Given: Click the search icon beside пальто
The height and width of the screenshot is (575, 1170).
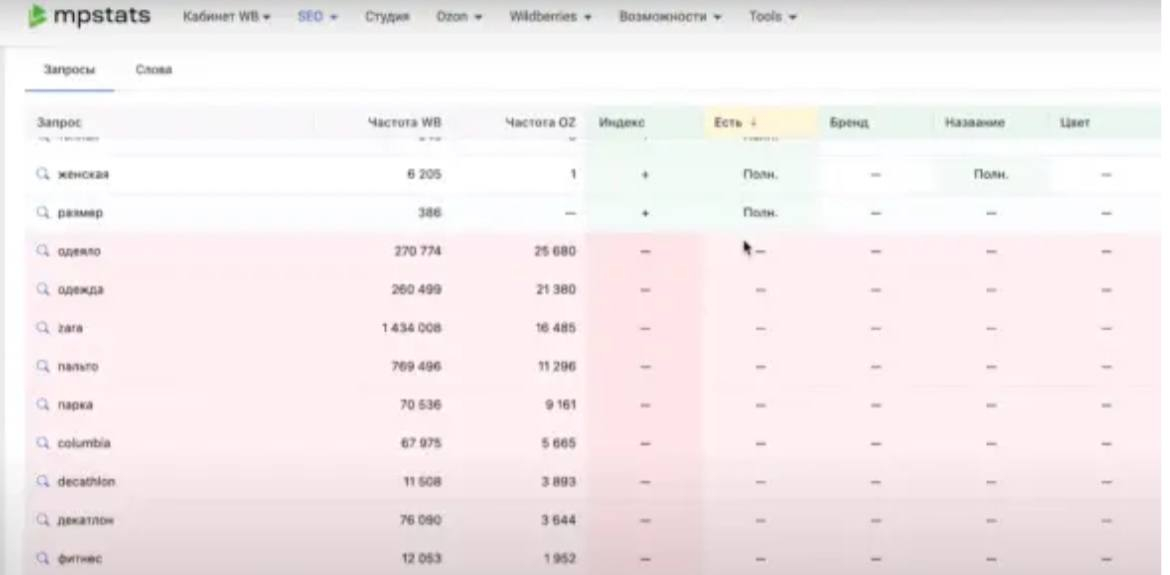Looking at the screenshot, I should point(43,366).
